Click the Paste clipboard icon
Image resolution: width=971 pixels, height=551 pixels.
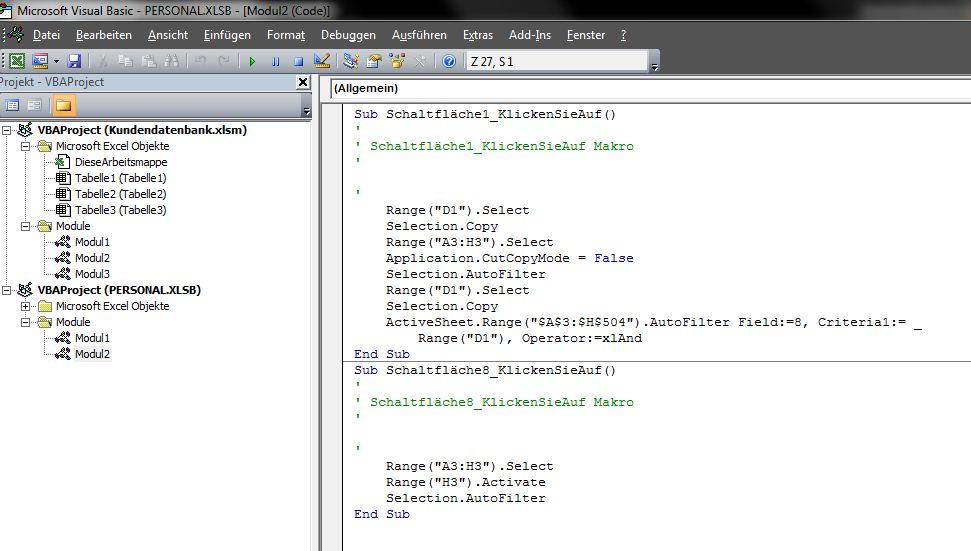coord(149,61)
